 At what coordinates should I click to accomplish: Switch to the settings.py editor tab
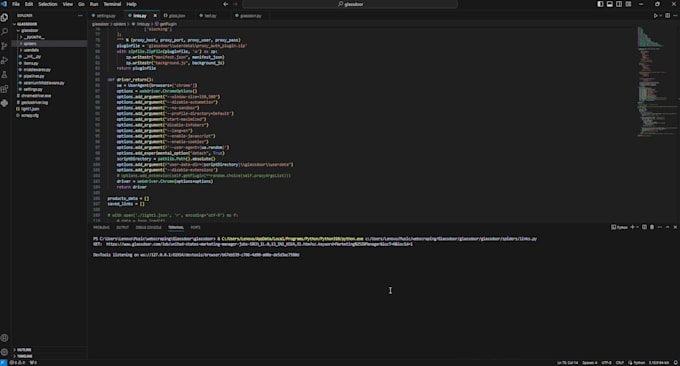(105, 16)
